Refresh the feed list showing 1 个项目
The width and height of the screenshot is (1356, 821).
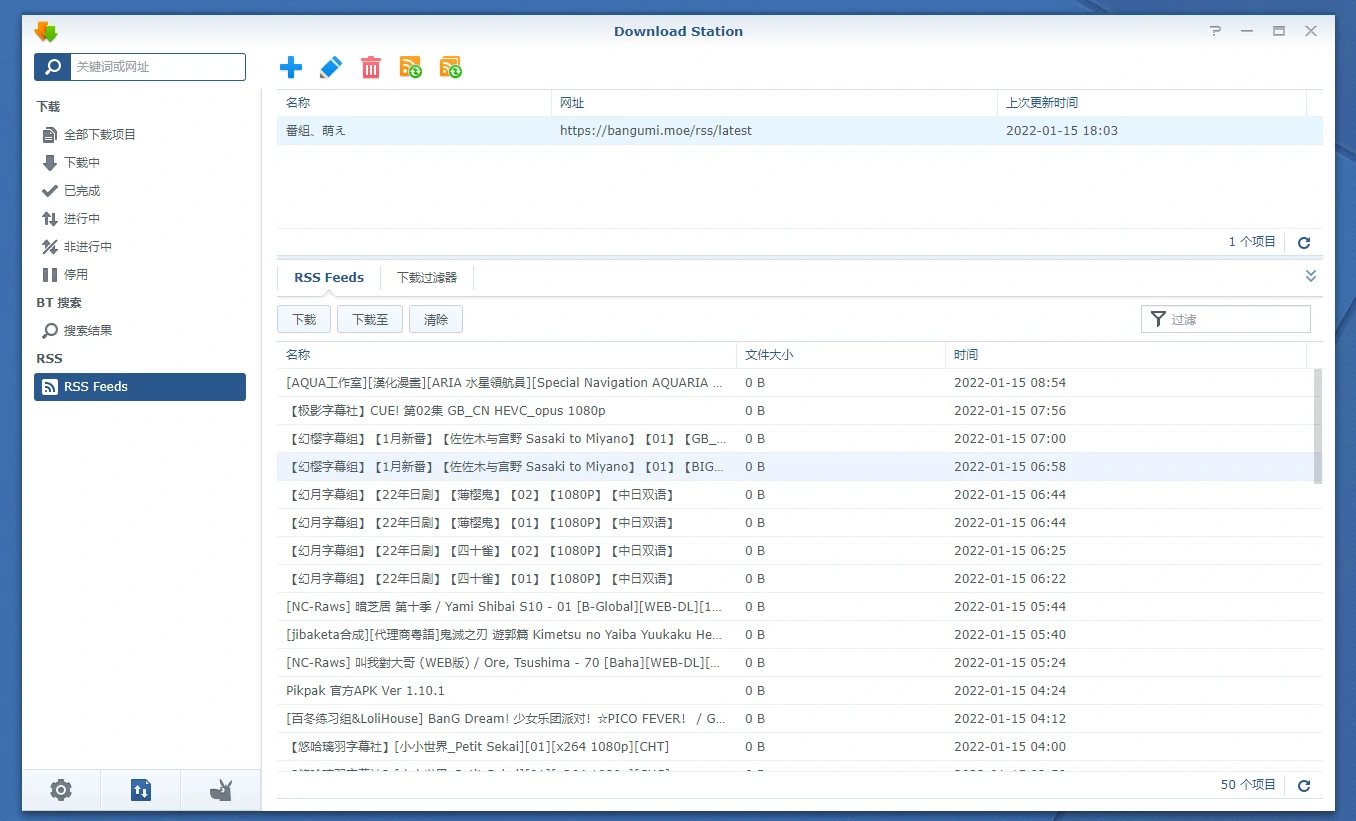[x=1304, y=242]
